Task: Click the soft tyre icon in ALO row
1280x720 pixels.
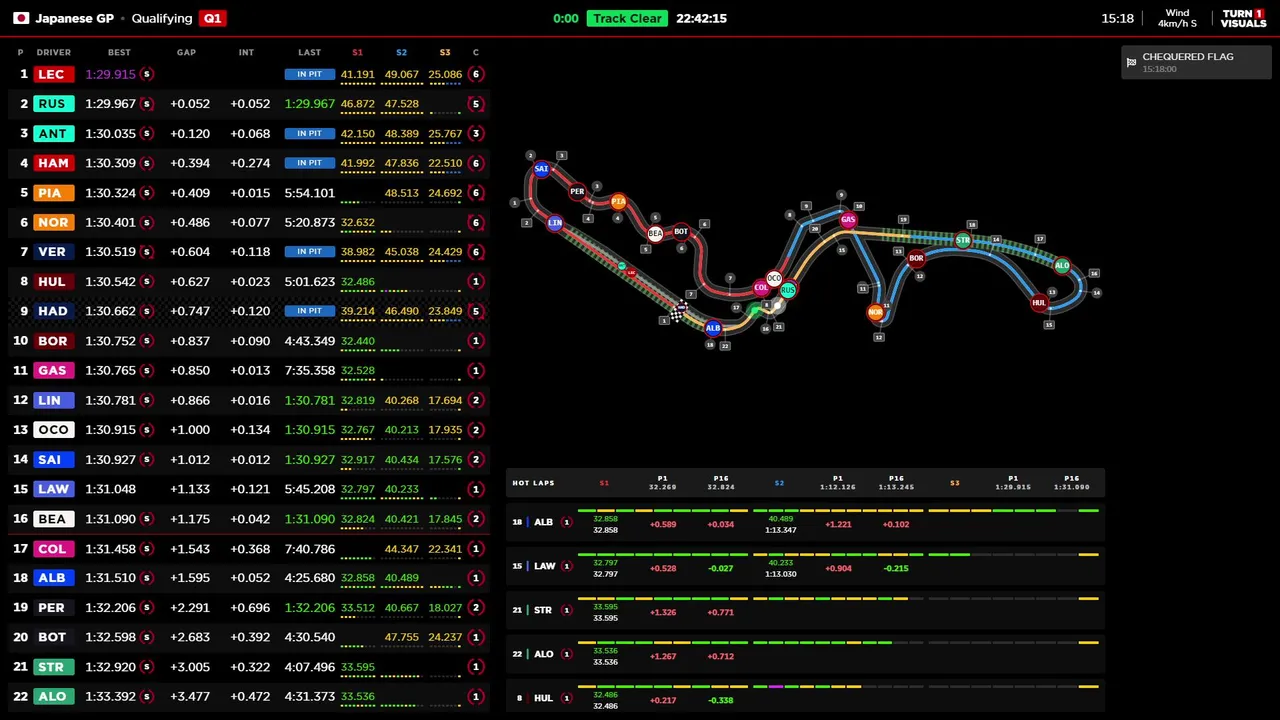Action: [x=147, y=697]
